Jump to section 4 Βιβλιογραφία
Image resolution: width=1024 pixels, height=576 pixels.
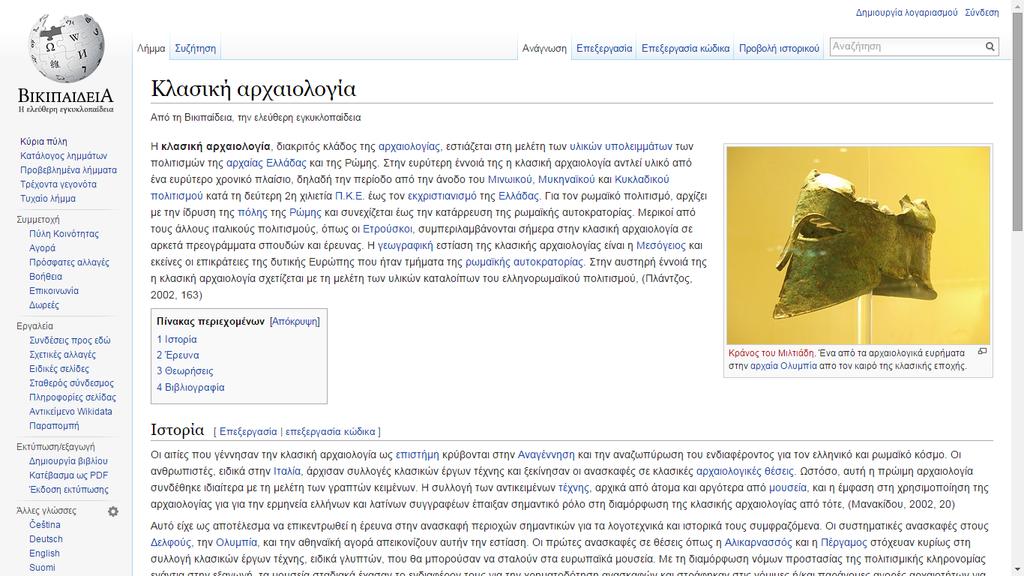(191, 387)
